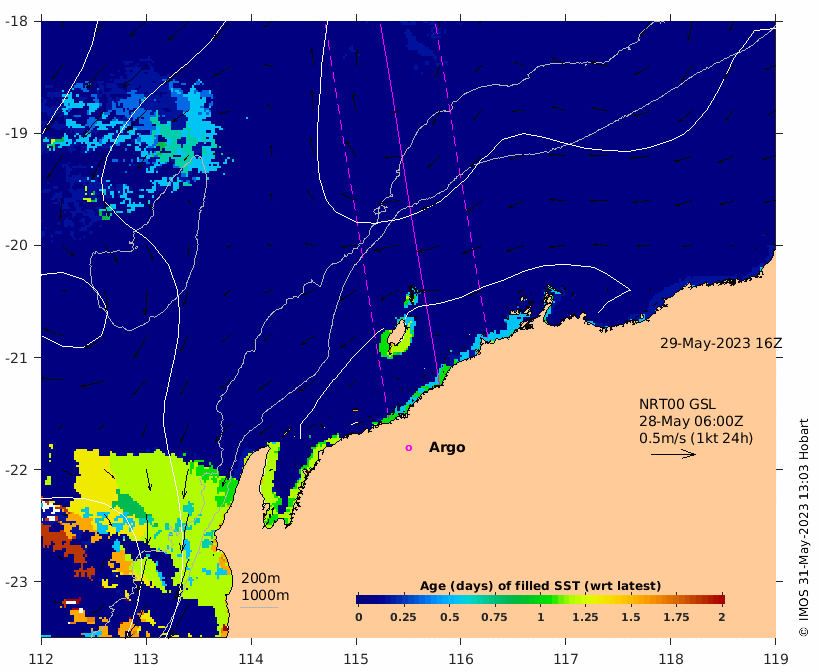
Task: Click the colorbar tick label '2'
Action: point(722,617)
